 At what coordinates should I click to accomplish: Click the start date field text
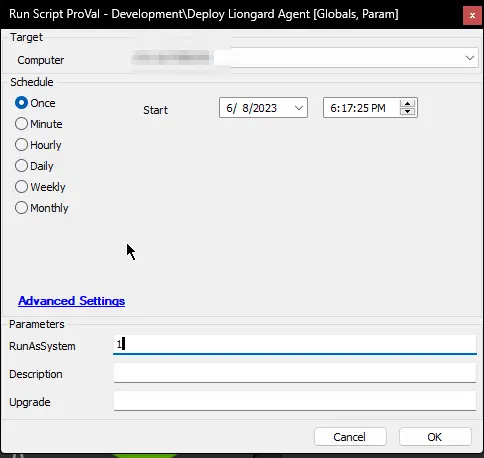click(252, 108)
